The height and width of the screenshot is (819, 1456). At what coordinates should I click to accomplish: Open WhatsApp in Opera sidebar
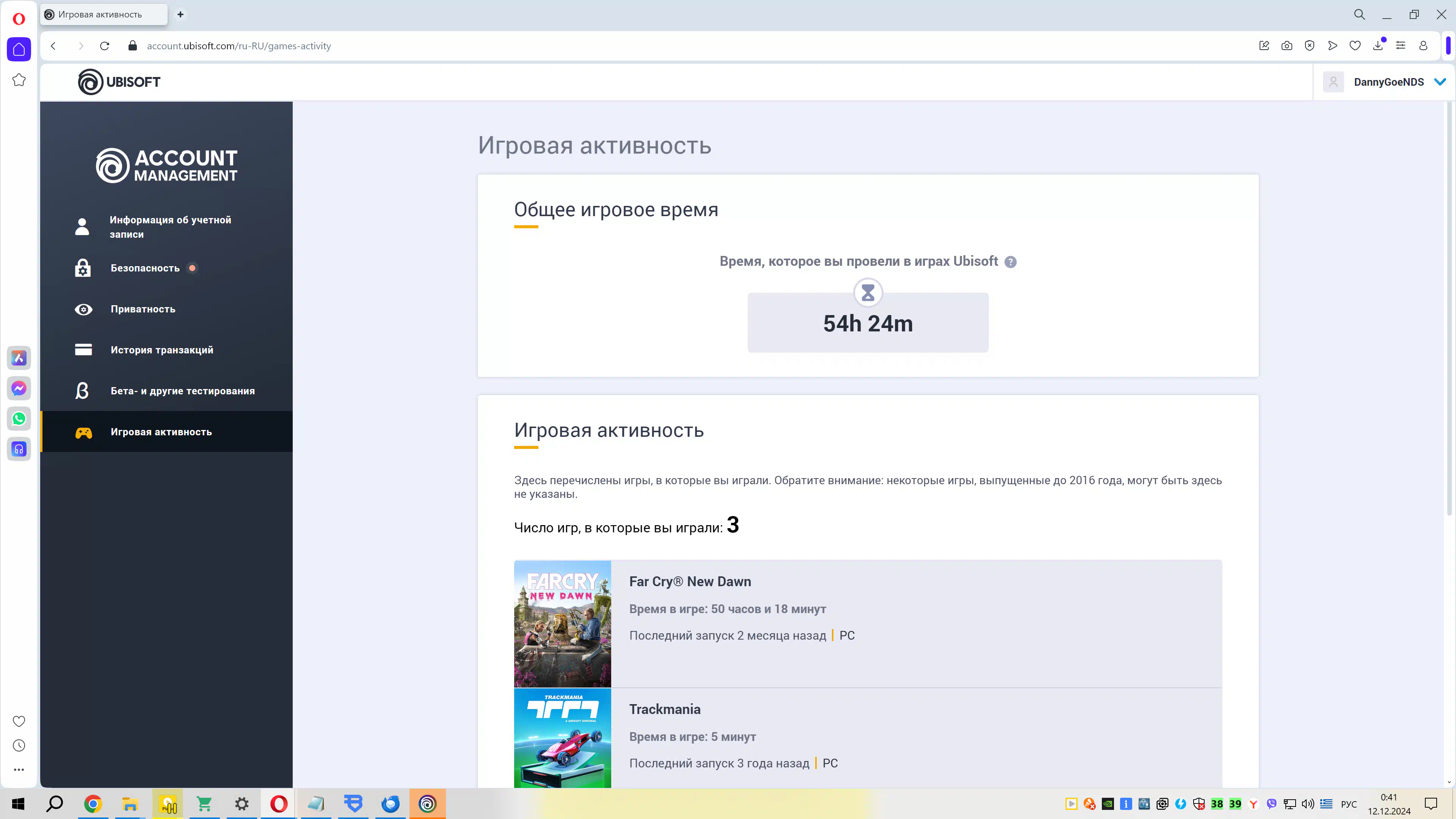19,419
